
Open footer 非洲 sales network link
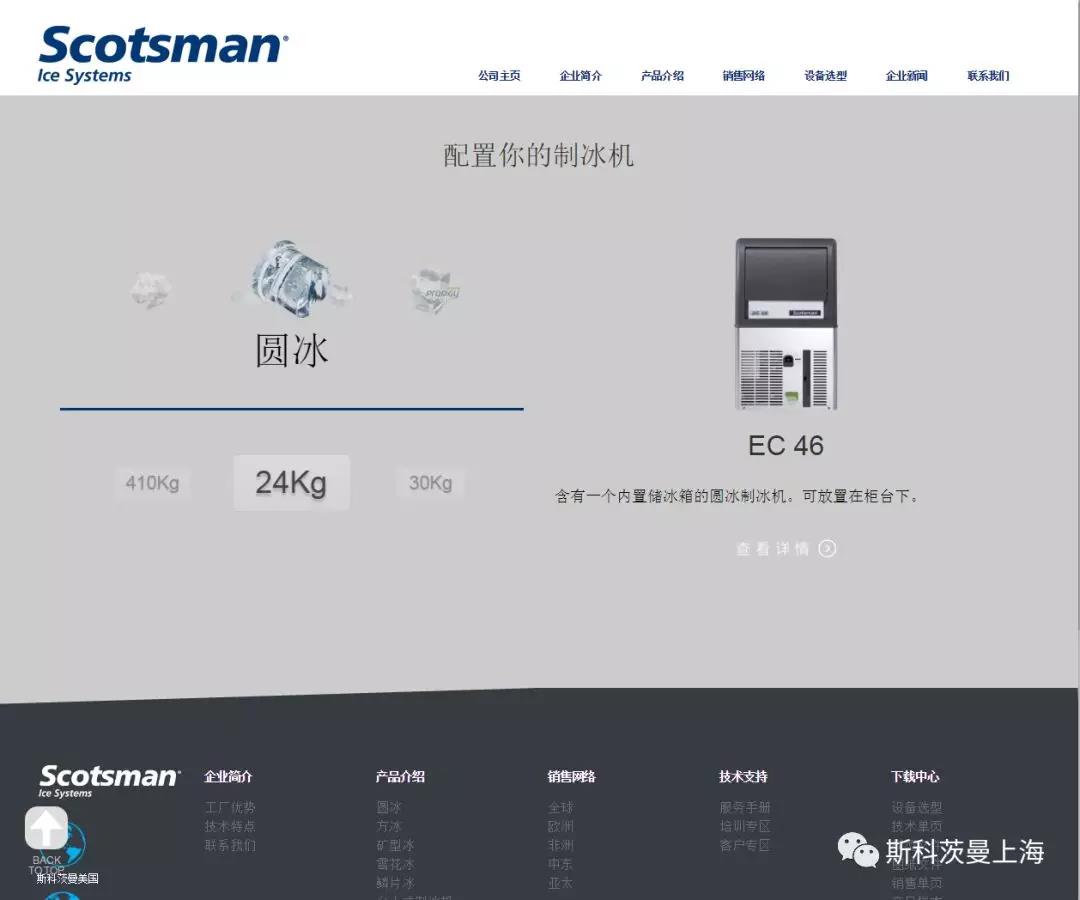click(561, 845)
